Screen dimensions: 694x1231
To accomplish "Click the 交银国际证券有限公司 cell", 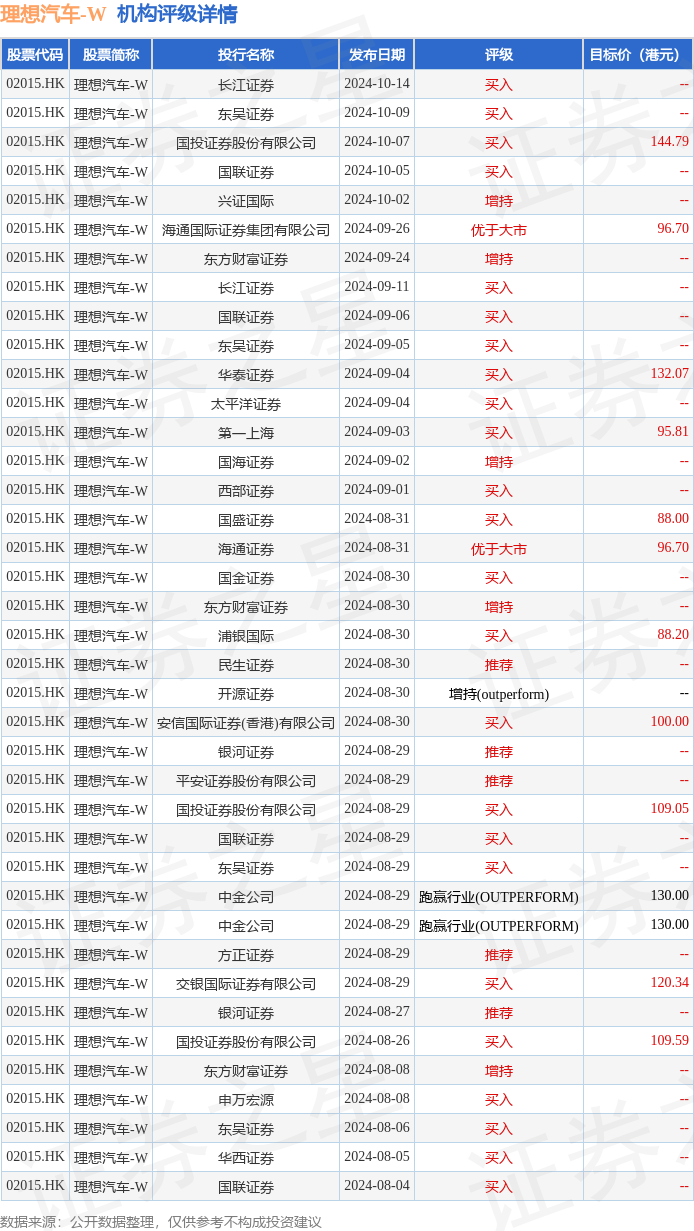I will pyautogui.click(x=246, y=983).
